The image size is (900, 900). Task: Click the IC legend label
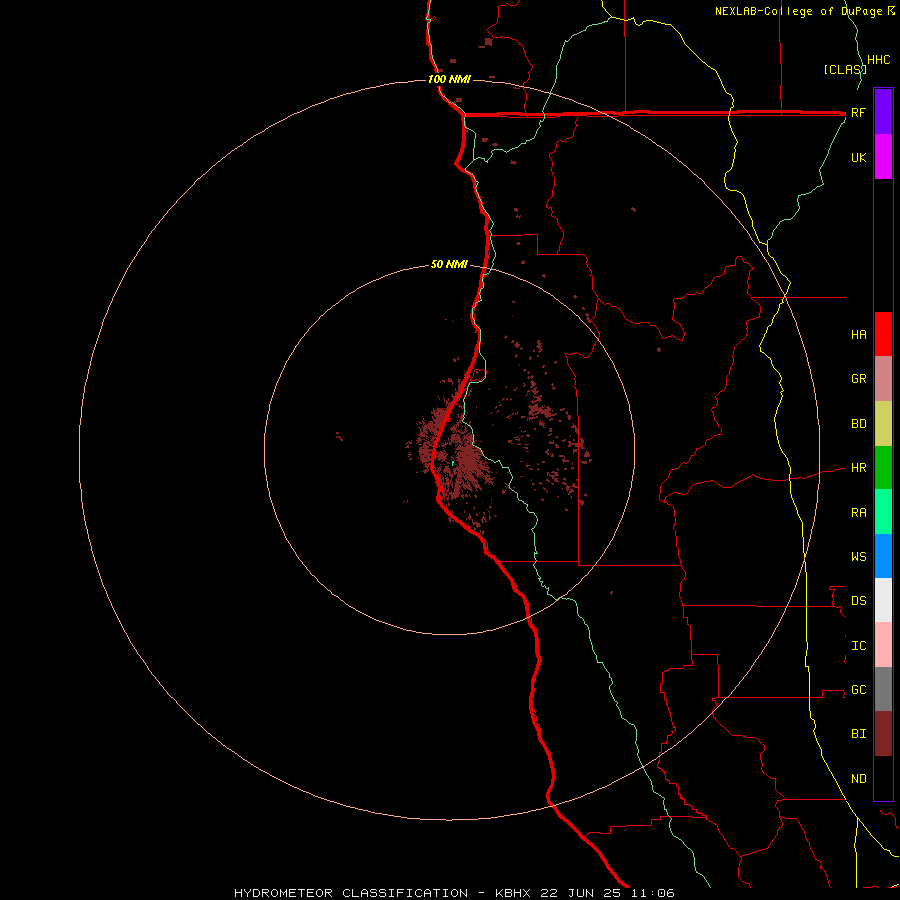tap(858, 646)
